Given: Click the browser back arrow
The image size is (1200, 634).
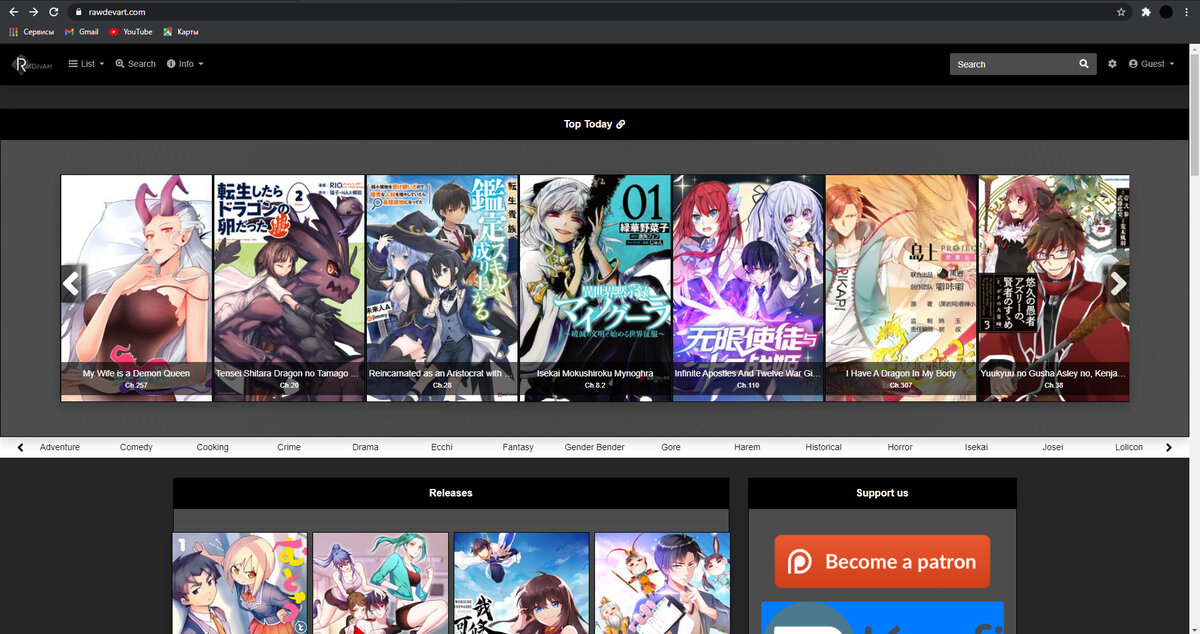Looking at the screenshot, I should [13, 12].
